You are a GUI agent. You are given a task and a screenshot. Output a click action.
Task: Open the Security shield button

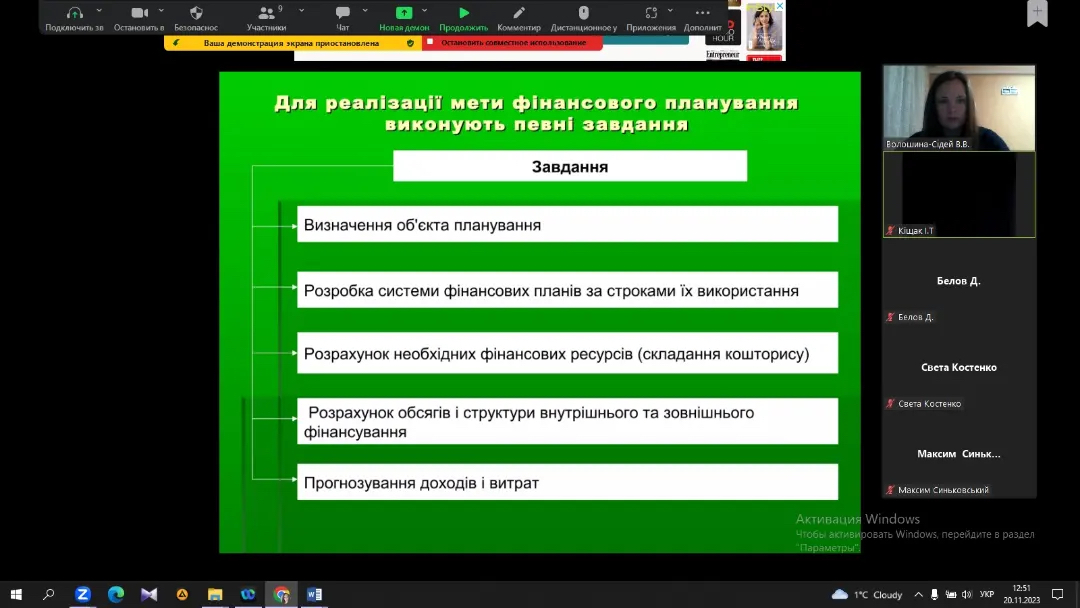point(196,13)
